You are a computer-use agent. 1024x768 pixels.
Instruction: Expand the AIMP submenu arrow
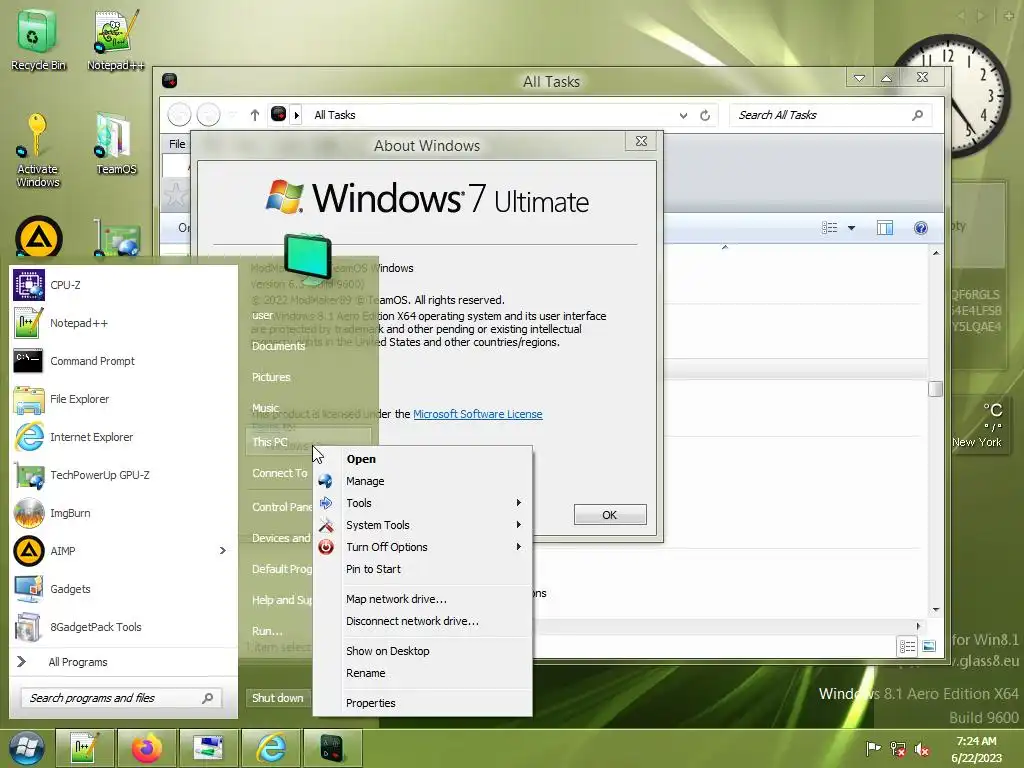coord(223,551)
